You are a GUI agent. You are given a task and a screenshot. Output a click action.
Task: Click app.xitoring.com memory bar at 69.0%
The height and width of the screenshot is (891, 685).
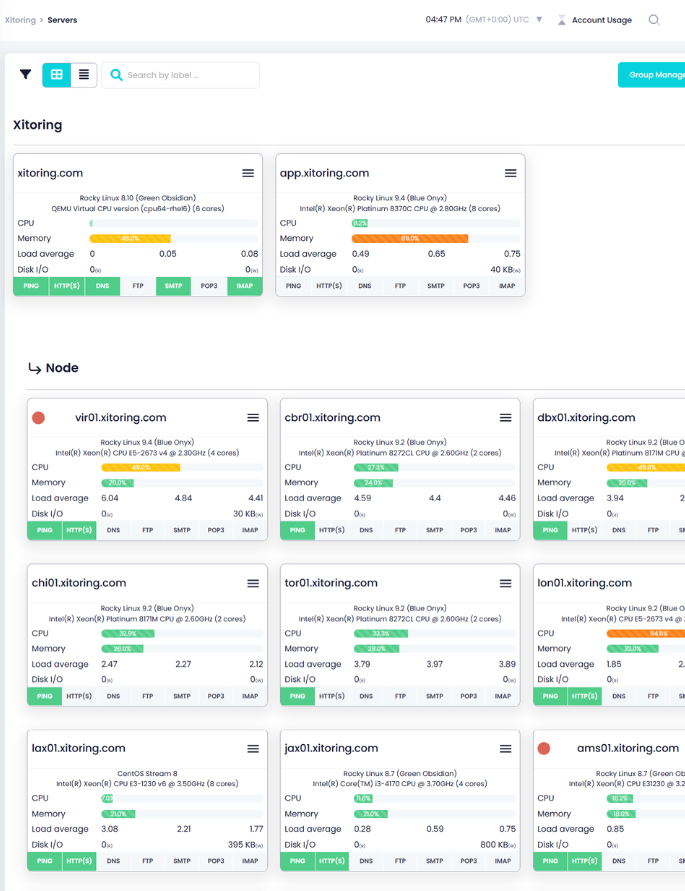click(x=410, y=239)
